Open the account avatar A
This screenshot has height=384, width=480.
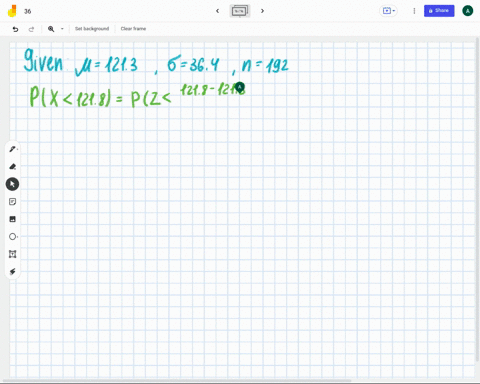468,11
